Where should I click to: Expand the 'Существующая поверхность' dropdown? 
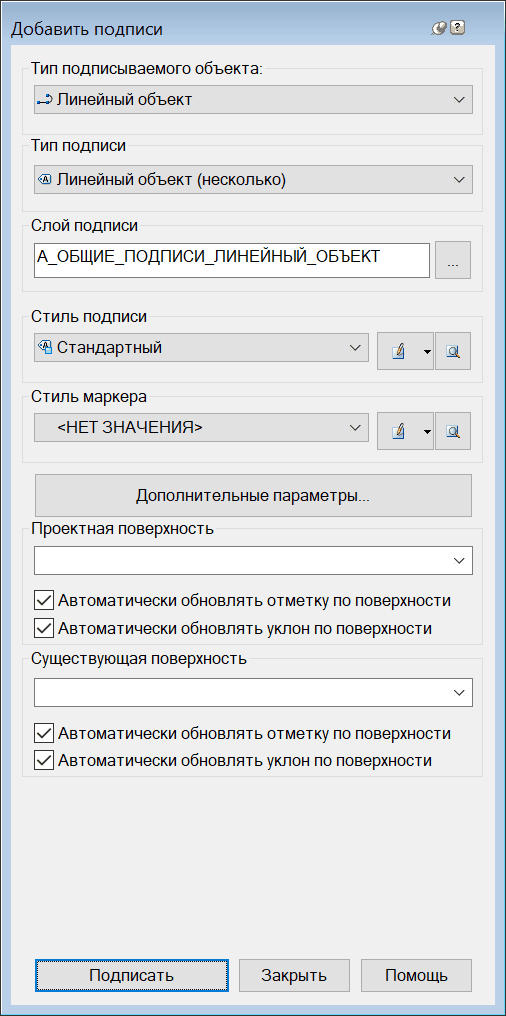pos(253,693)
